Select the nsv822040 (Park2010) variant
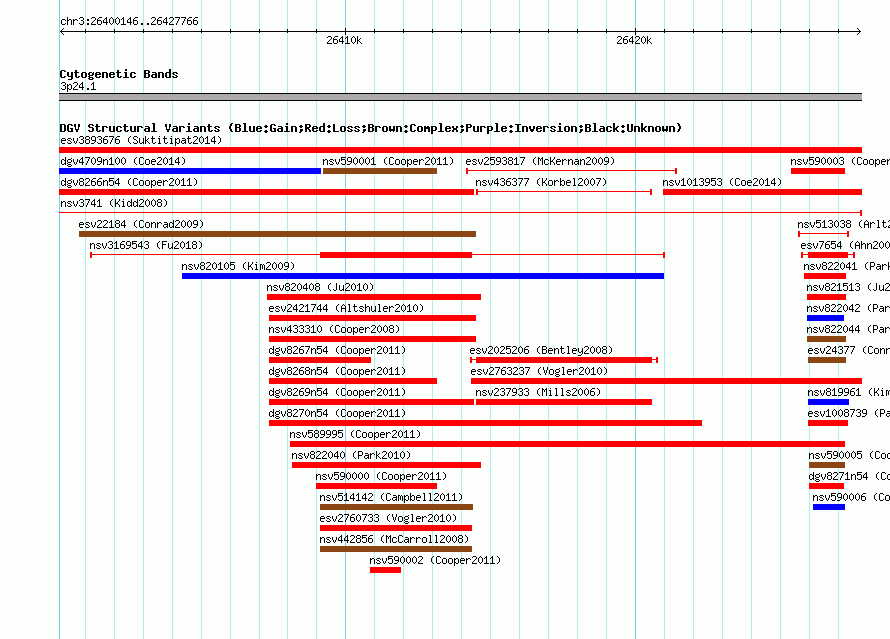890x639 pixels. 387,465
